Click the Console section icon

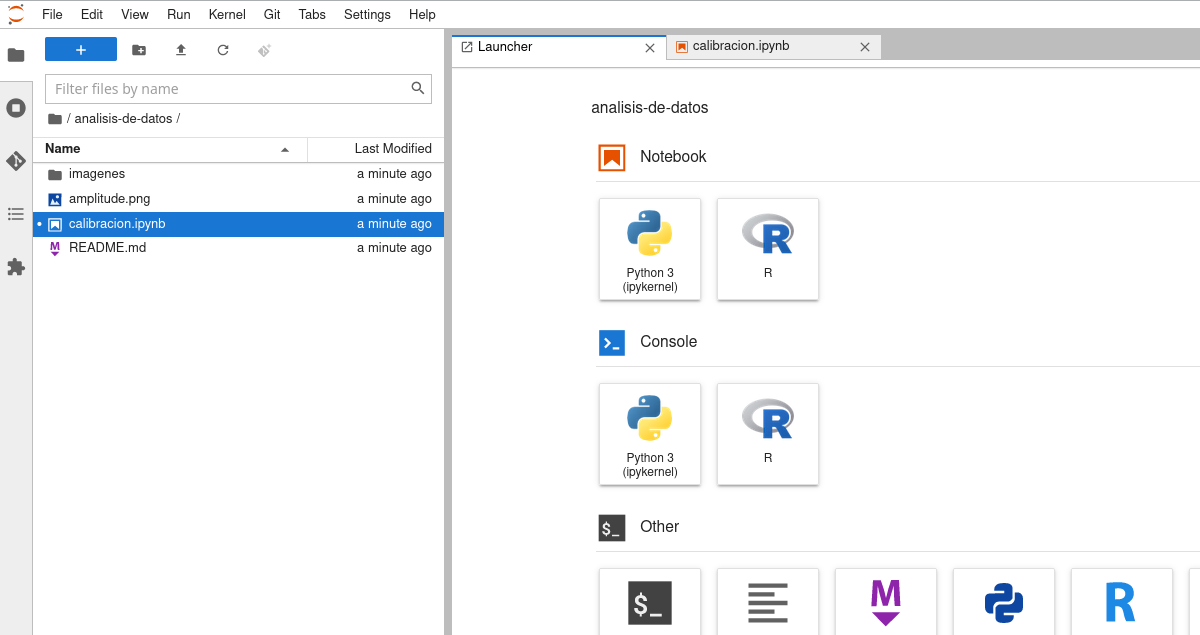point(612,342)
